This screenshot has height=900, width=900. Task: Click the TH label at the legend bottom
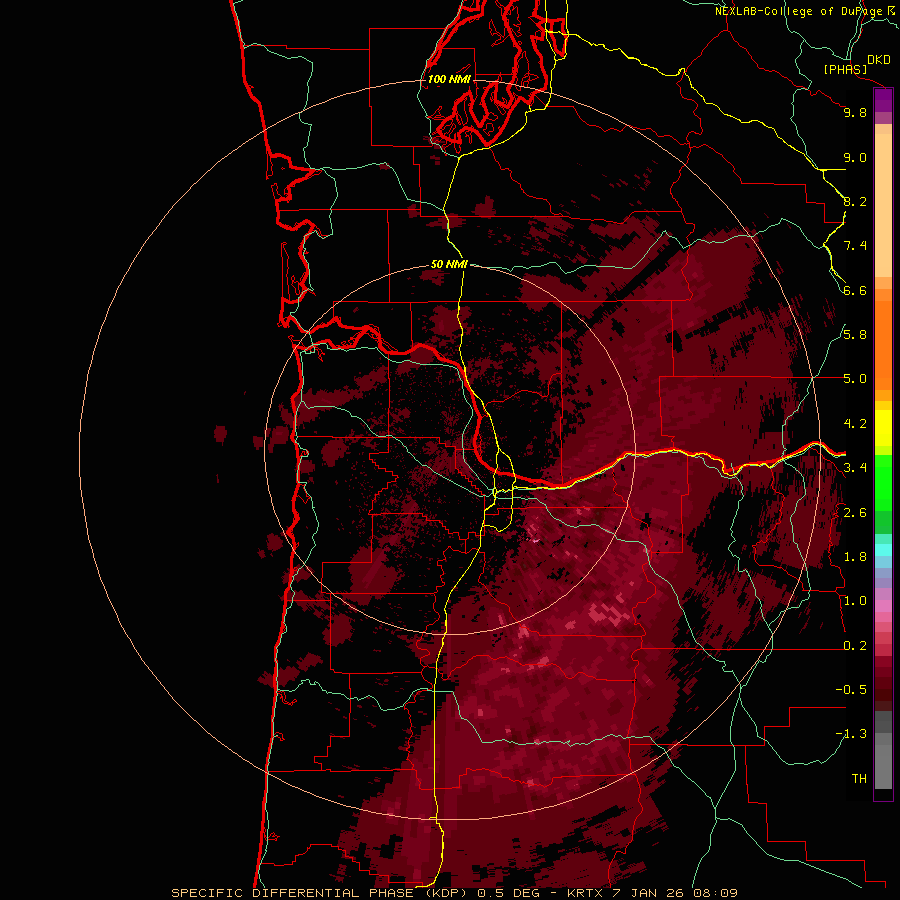tap(859, 779)
